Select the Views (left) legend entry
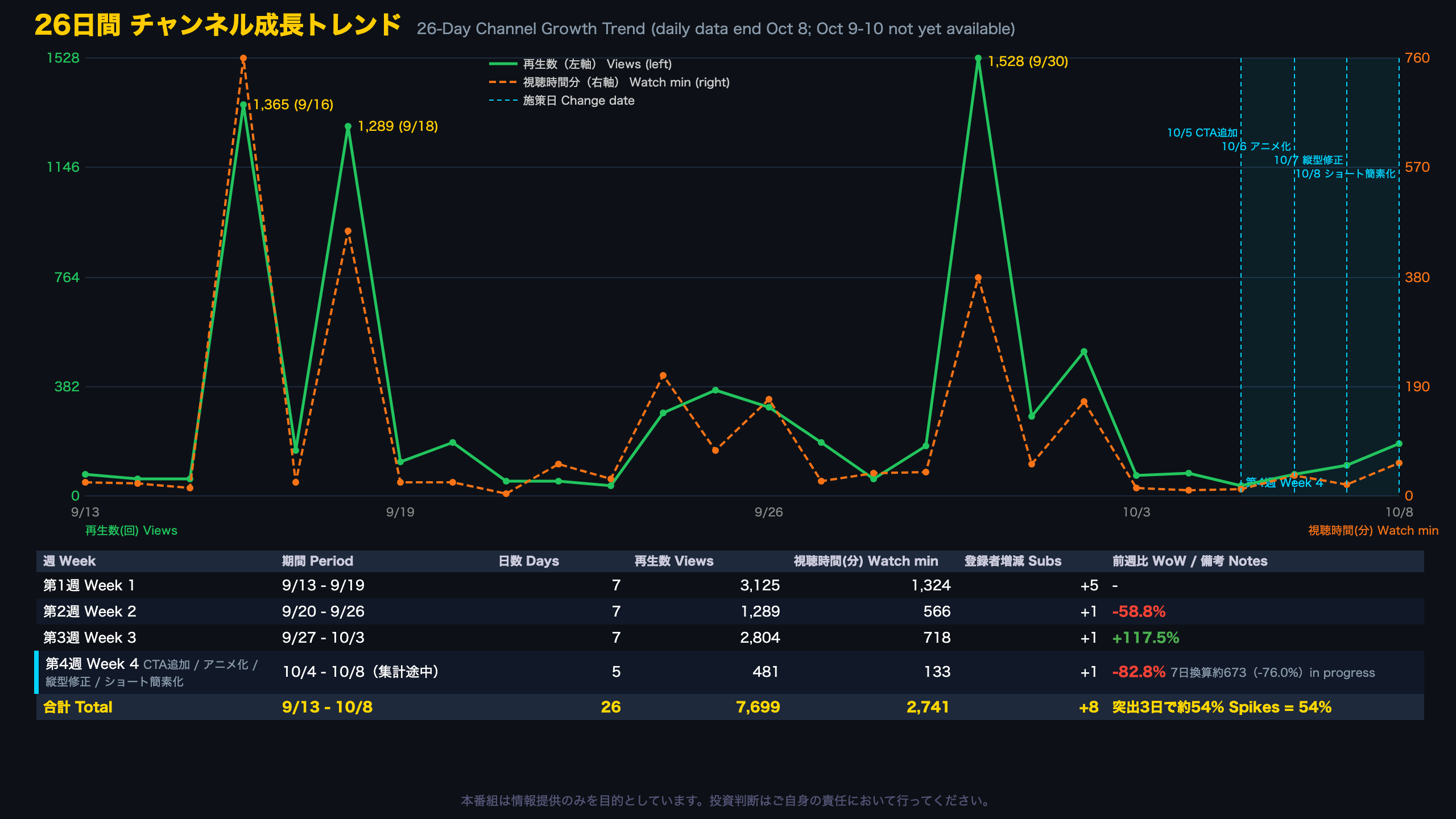The height and width of the screenshot is (819, 1456). (581, 64)
